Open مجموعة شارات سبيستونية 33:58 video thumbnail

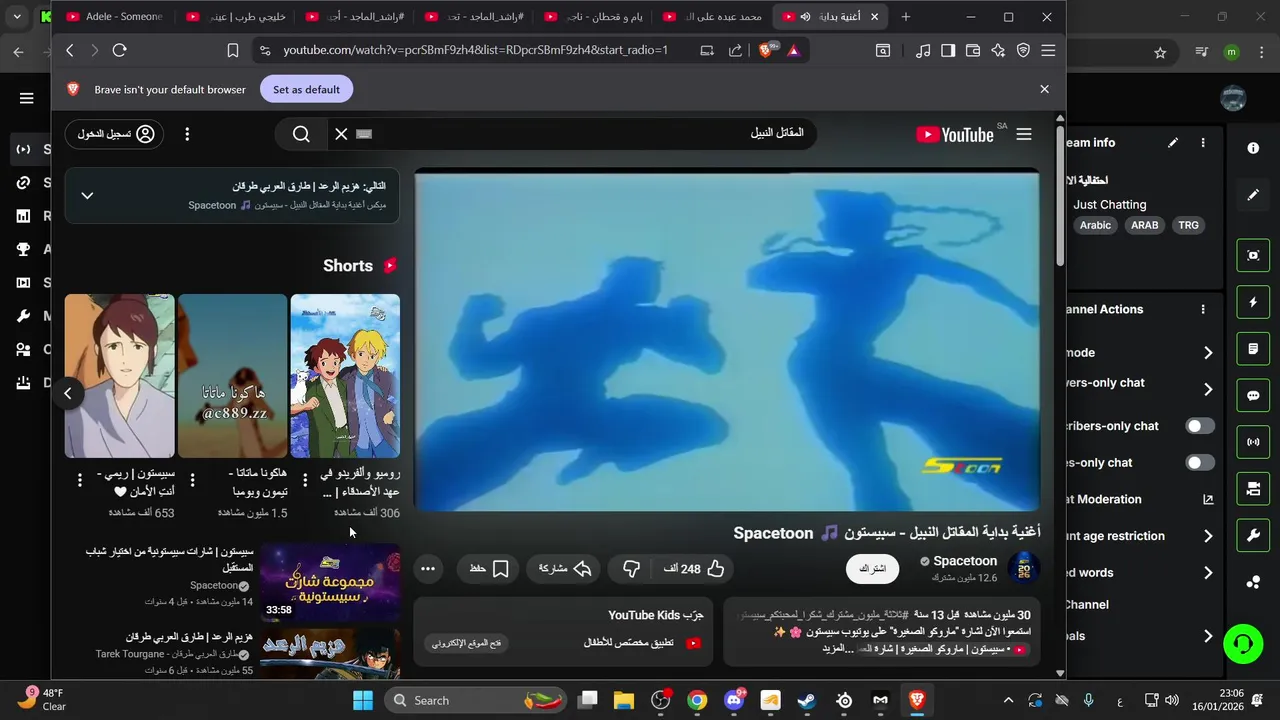(x=330, y=582)
